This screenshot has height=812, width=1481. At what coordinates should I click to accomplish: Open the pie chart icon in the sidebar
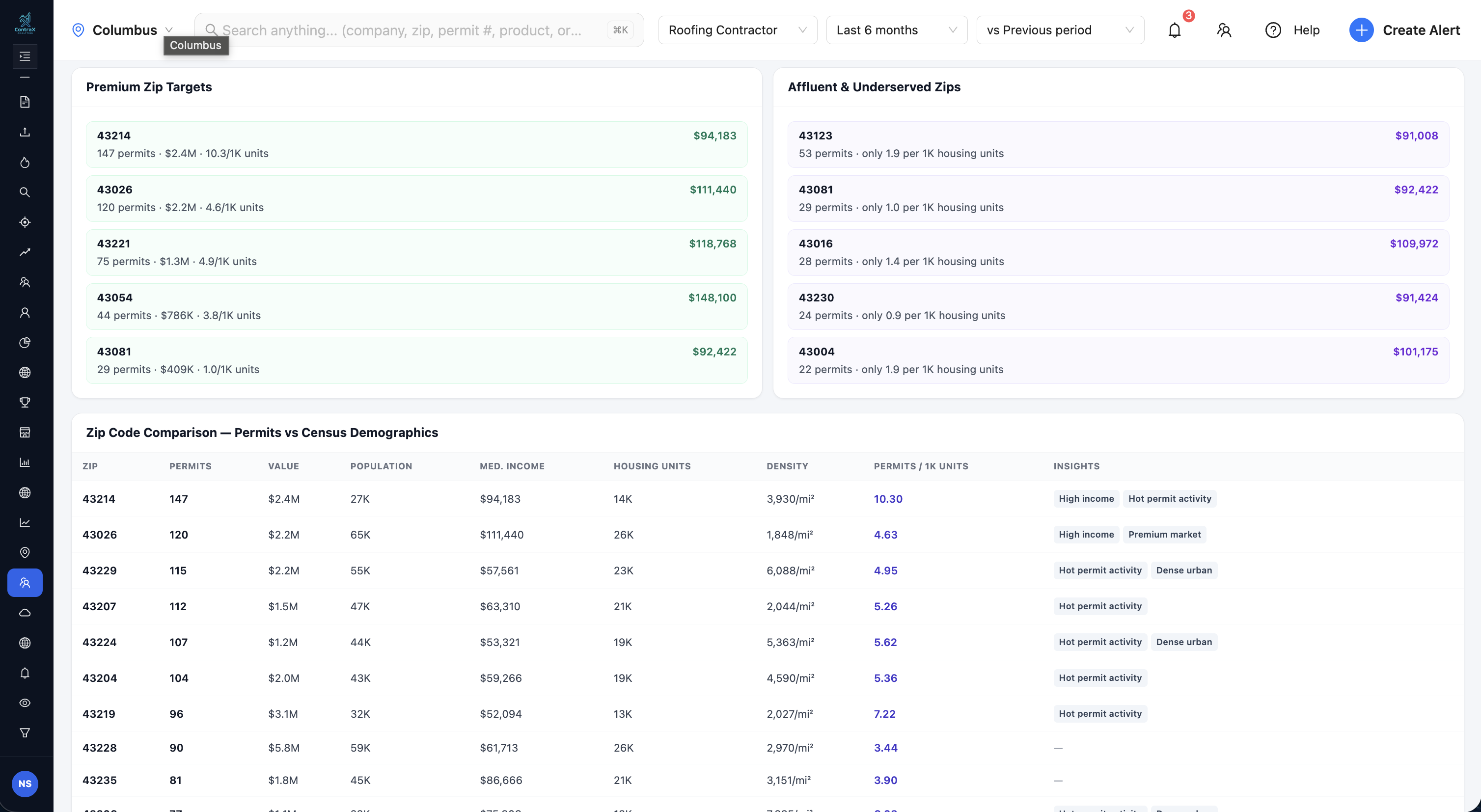click(25, 343)
